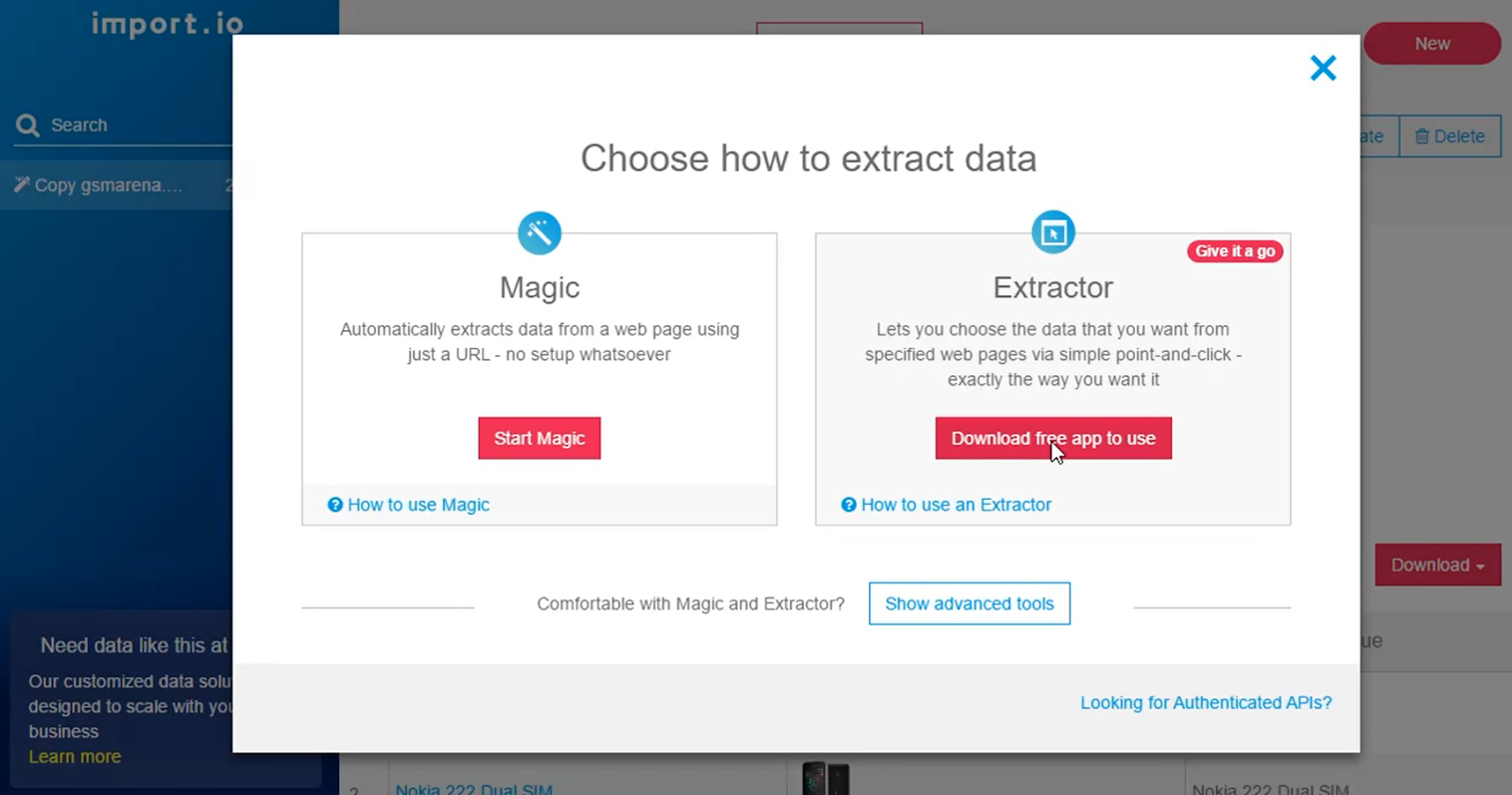Click the Search input field
Screen dimensions: 1512x795
[x=132, y=126]
